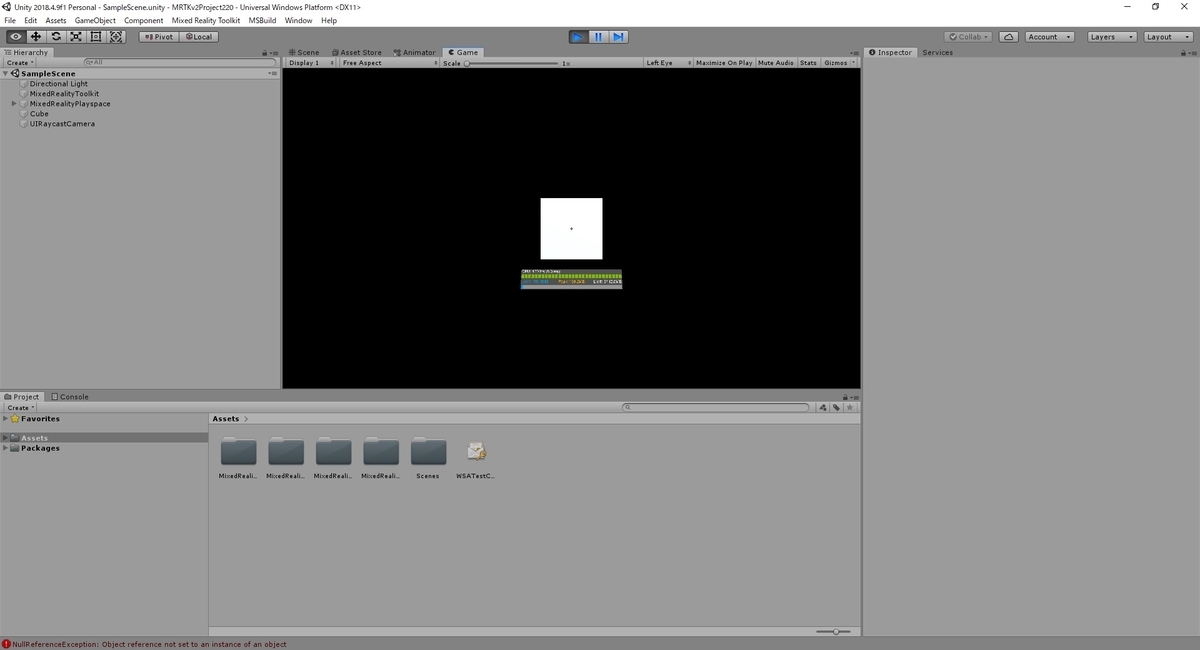This screenshot has height=650, width=1200.
Task: Open the Free Aspect dropdown
Action: tap(388, 63)
